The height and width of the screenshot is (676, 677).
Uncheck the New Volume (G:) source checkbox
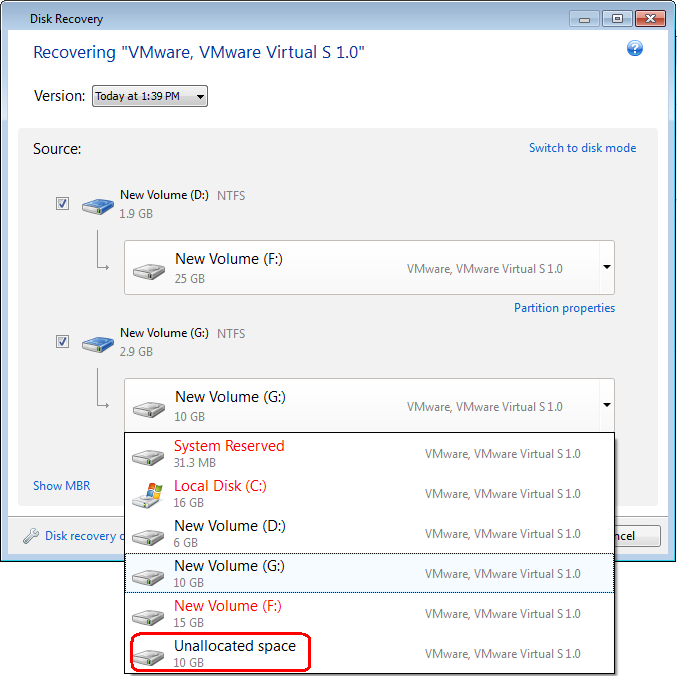62,341
